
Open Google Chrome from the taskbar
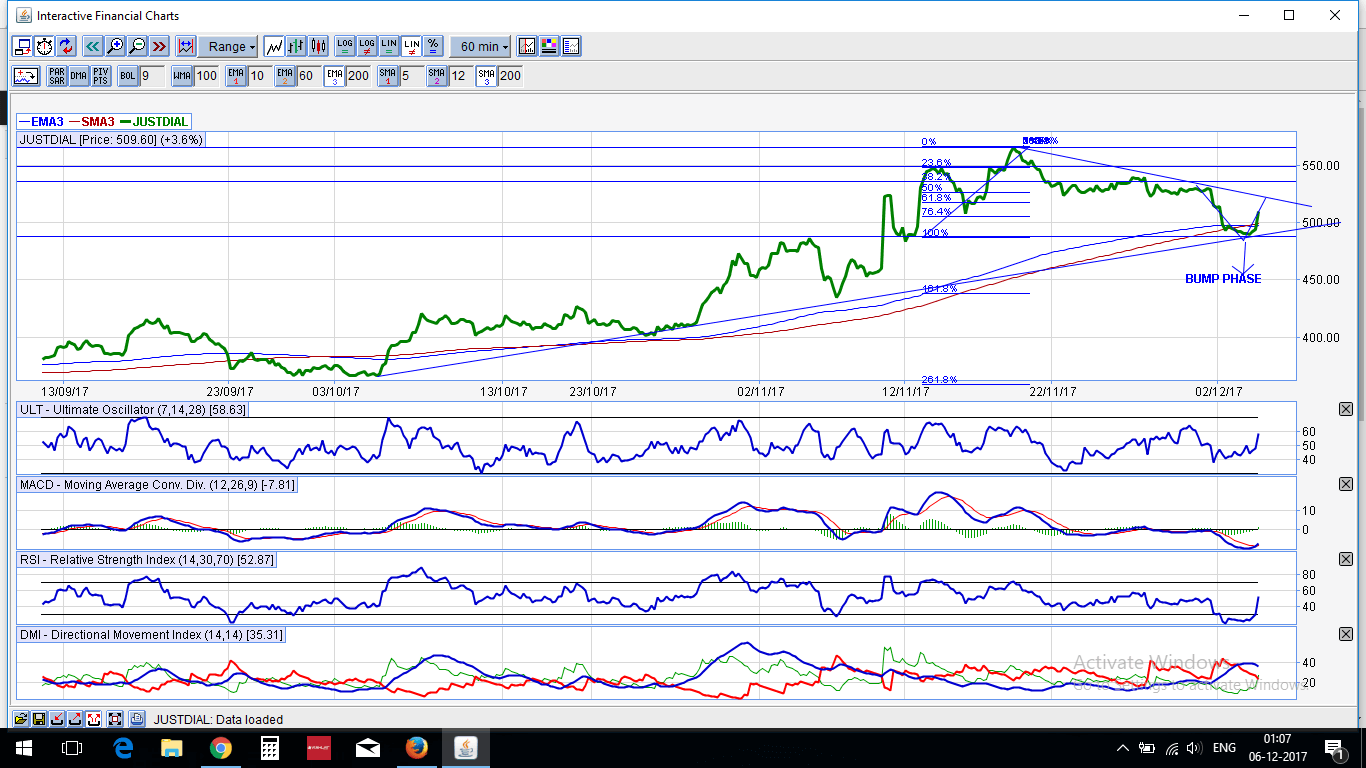click(x=220, y=747)
